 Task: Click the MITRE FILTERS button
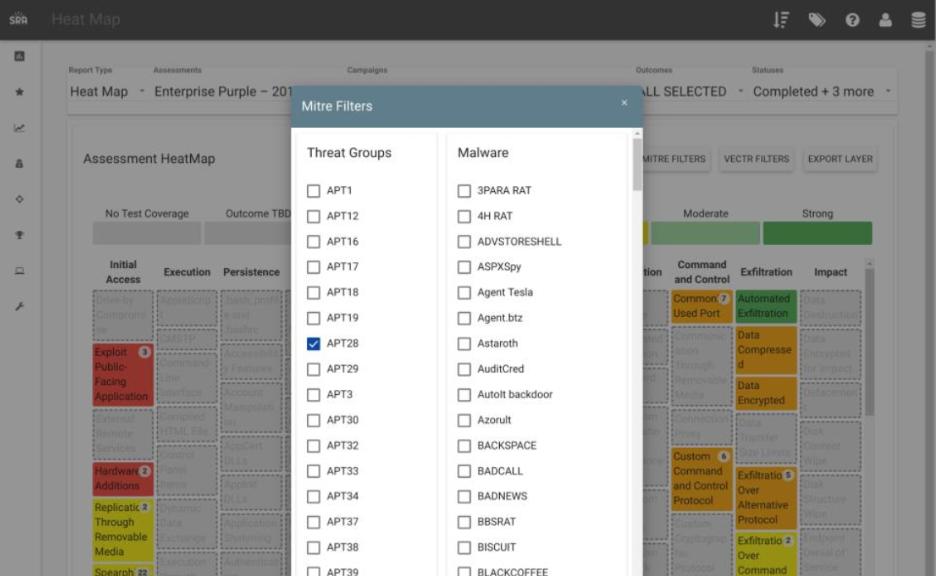tap(674, 159)
